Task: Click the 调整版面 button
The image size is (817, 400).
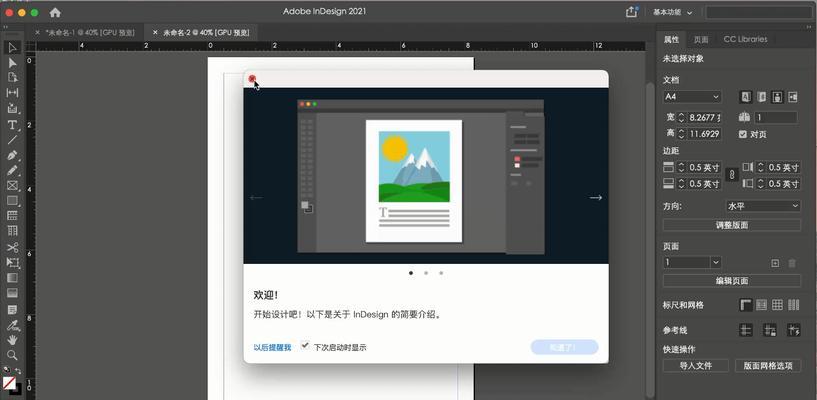Action: 732,225
